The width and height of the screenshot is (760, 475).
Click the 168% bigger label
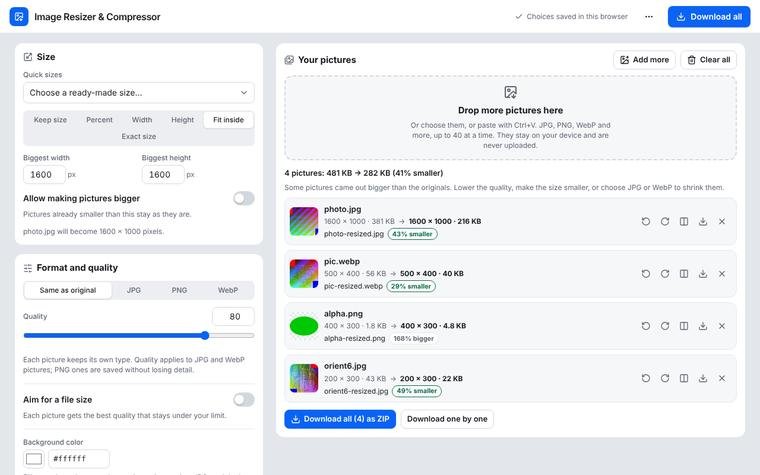click(x=413, y=338)
